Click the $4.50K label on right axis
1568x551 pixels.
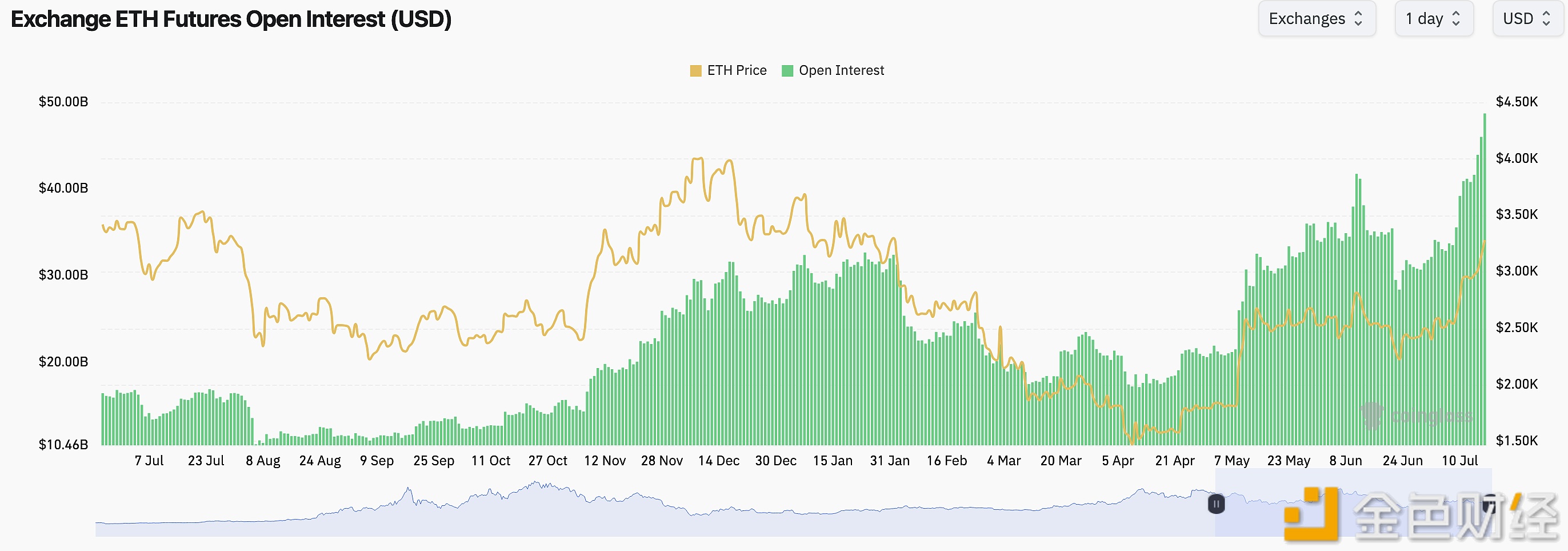1516,102
